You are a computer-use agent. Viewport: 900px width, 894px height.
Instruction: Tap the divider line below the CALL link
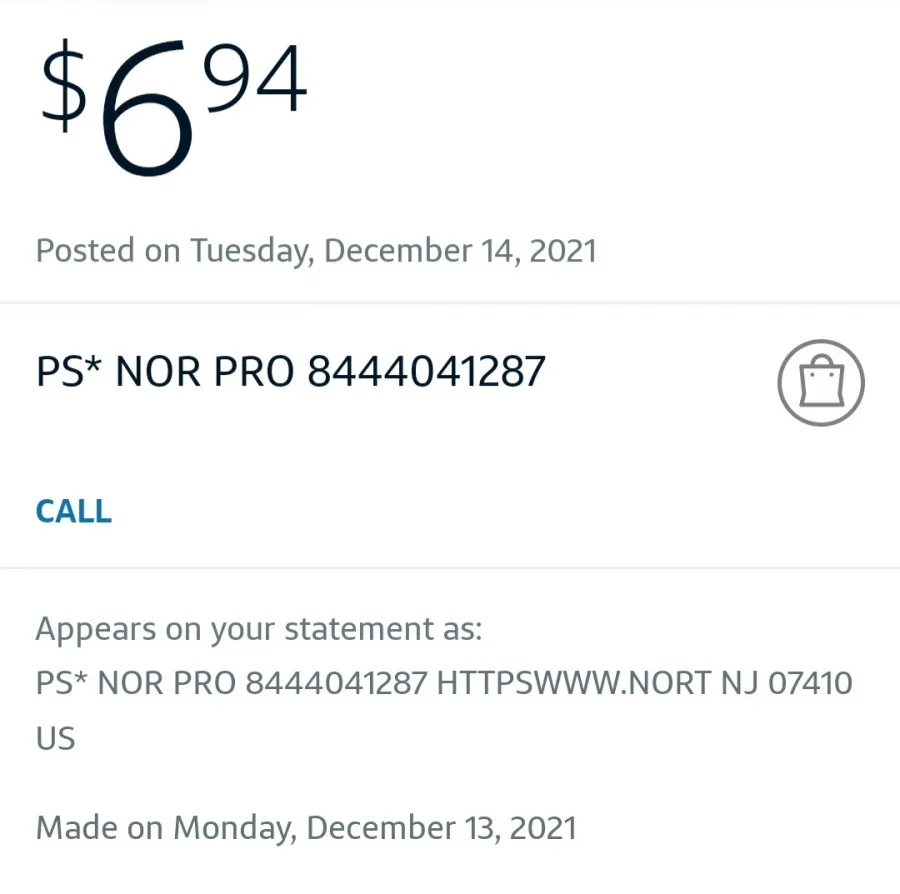[x=450, y=568]
